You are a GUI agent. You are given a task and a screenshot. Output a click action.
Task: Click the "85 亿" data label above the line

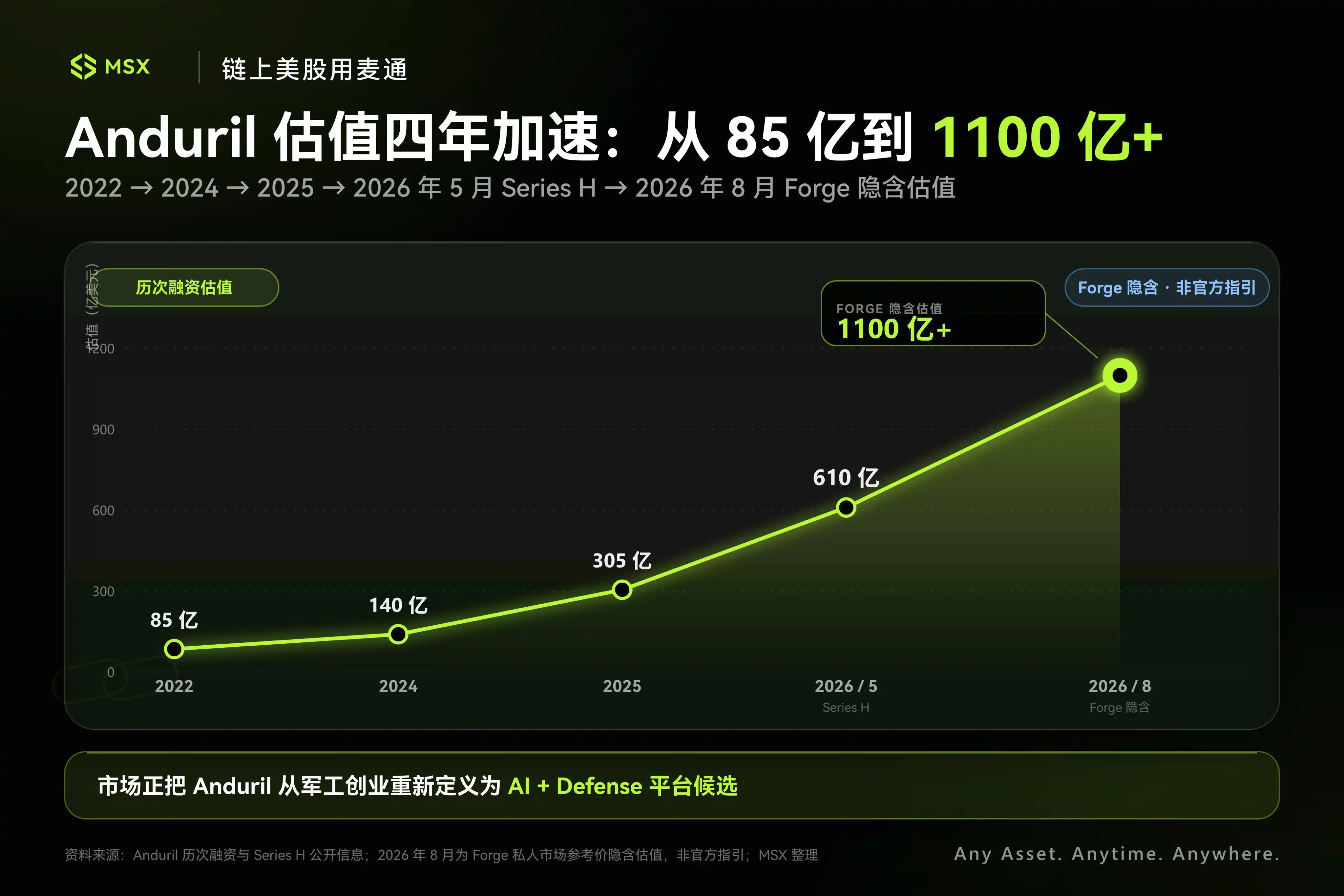(x=174, y=620)
